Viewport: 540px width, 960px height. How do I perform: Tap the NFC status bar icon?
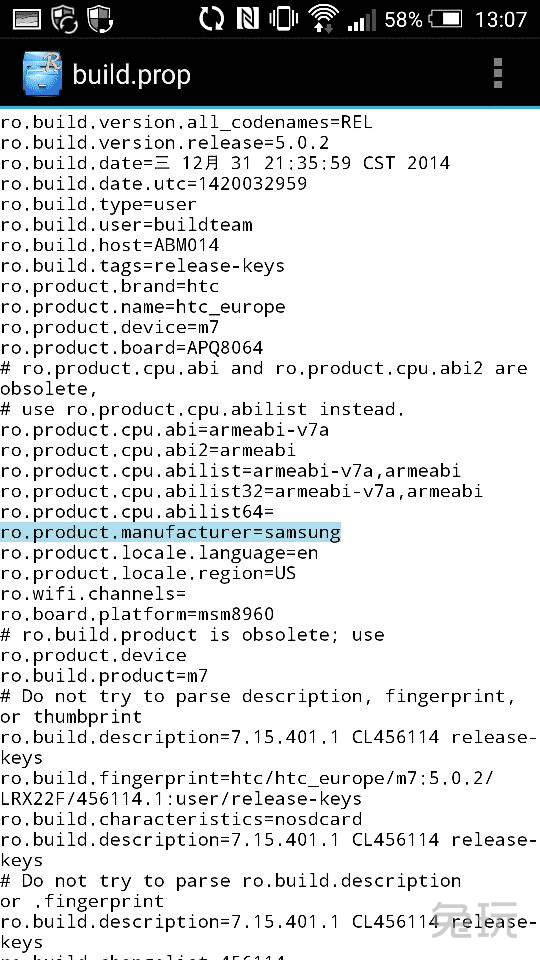pos(249,19)
